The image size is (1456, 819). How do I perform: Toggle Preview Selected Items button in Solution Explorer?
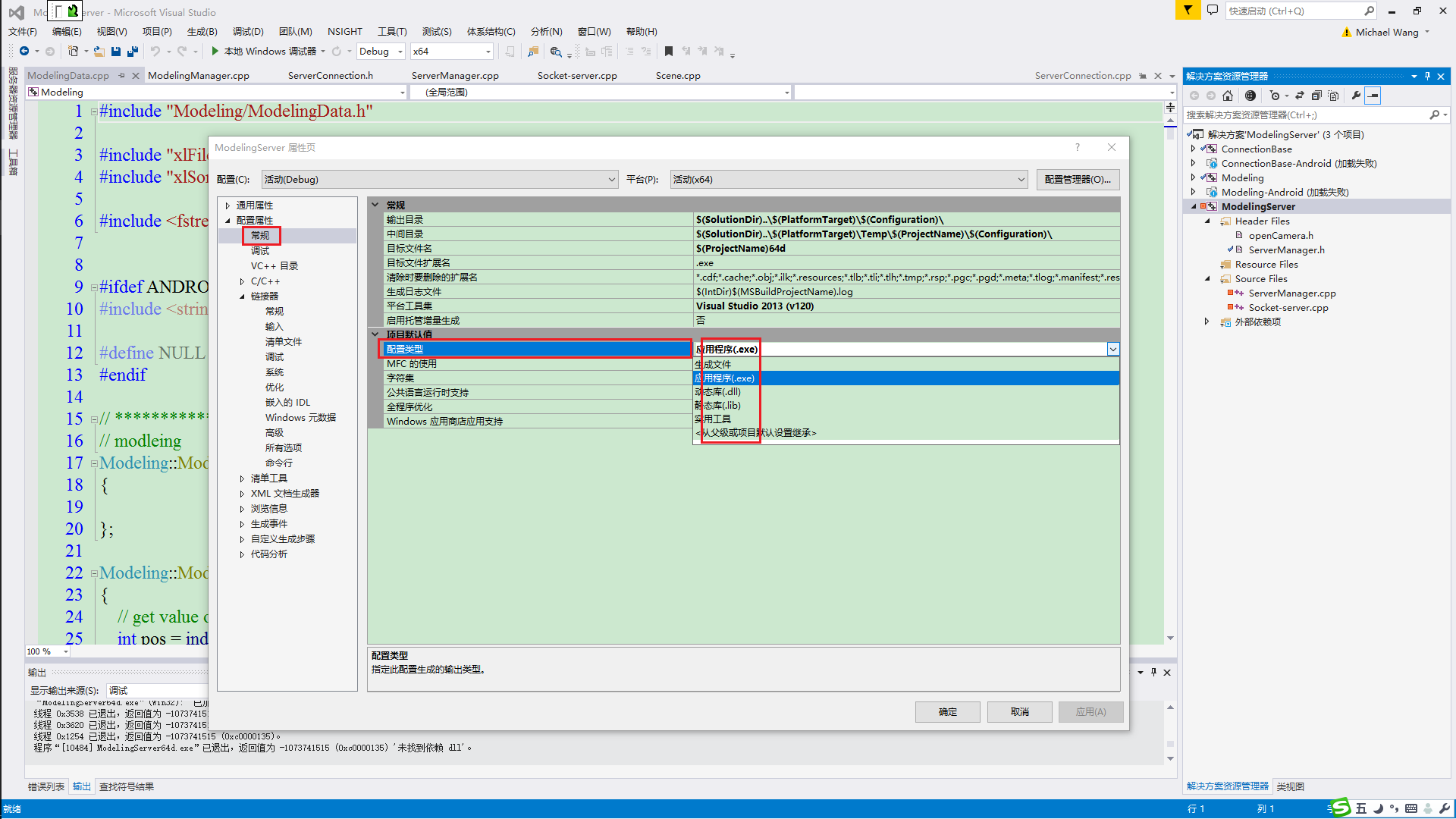point(1373,96)
